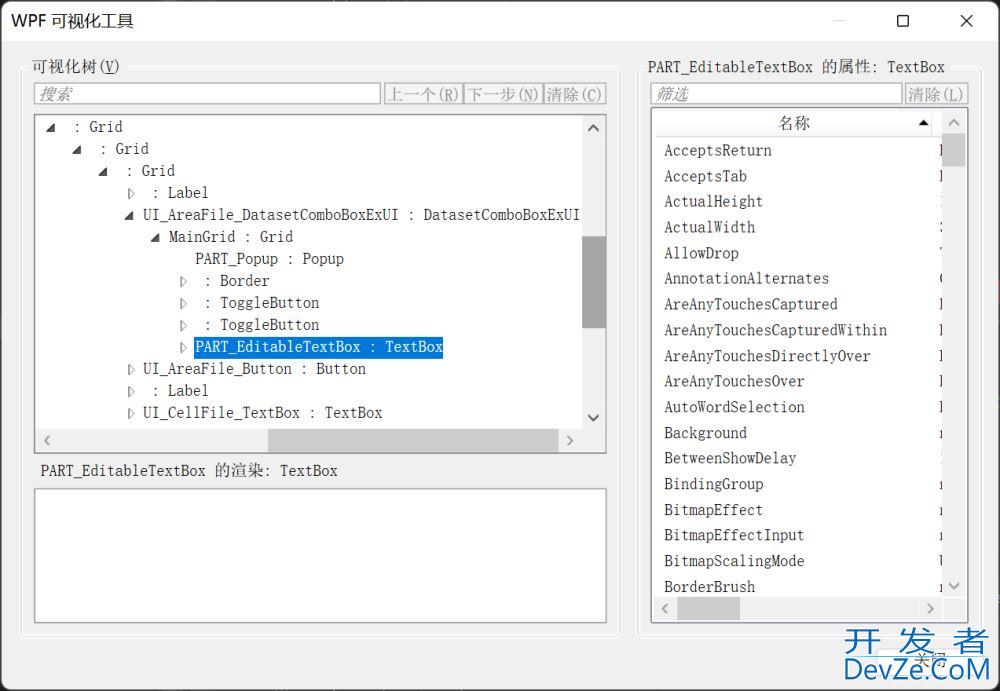Screen dimensions: 1000x691
Task: Select the ActualWidth property row
Action: click(798, 227)
